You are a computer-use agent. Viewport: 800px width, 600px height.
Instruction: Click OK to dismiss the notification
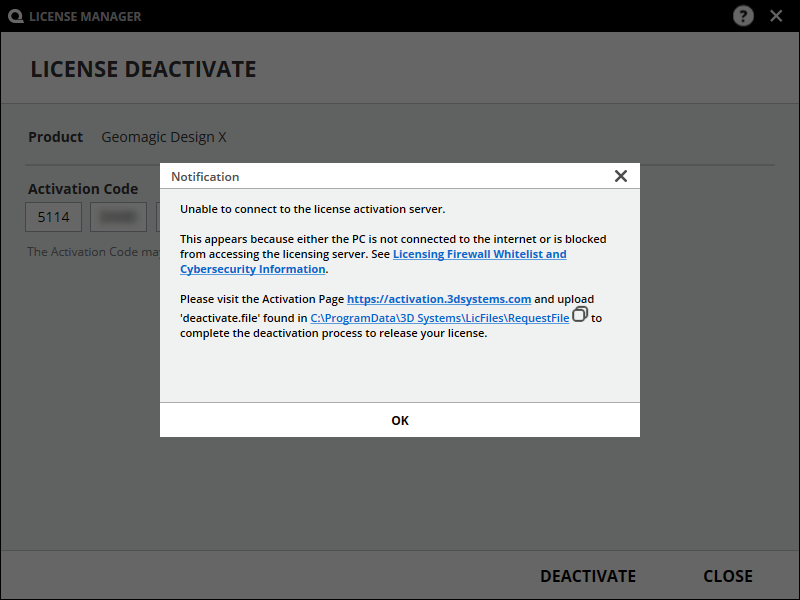[400, 420]
